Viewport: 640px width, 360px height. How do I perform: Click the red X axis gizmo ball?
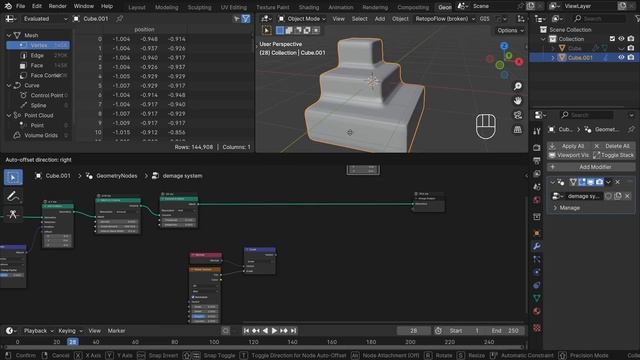pos(519,62)
